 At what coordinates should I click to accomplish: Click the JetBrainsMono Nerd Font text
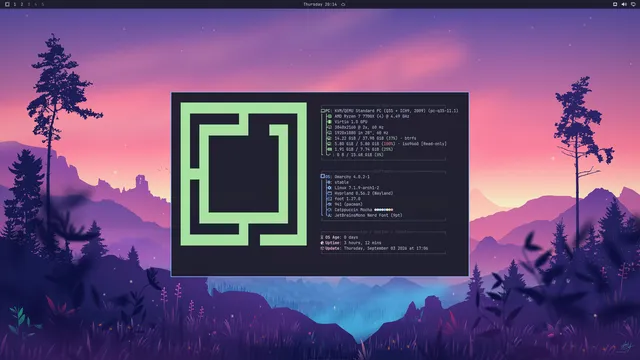point(368,215)
